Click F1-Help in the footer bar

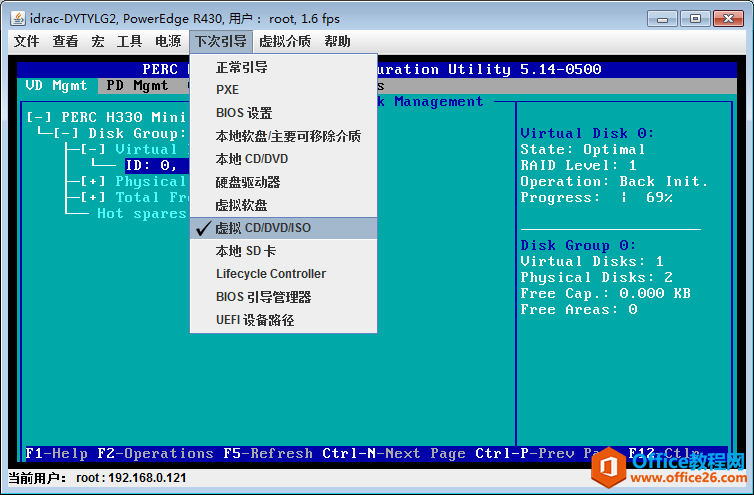pyautogui.click(x=56, y=454)
